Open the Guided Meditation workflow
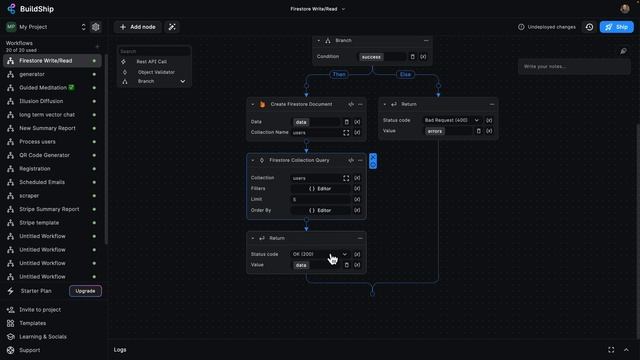Screen dimensions: 640x360 coord(52,88)
